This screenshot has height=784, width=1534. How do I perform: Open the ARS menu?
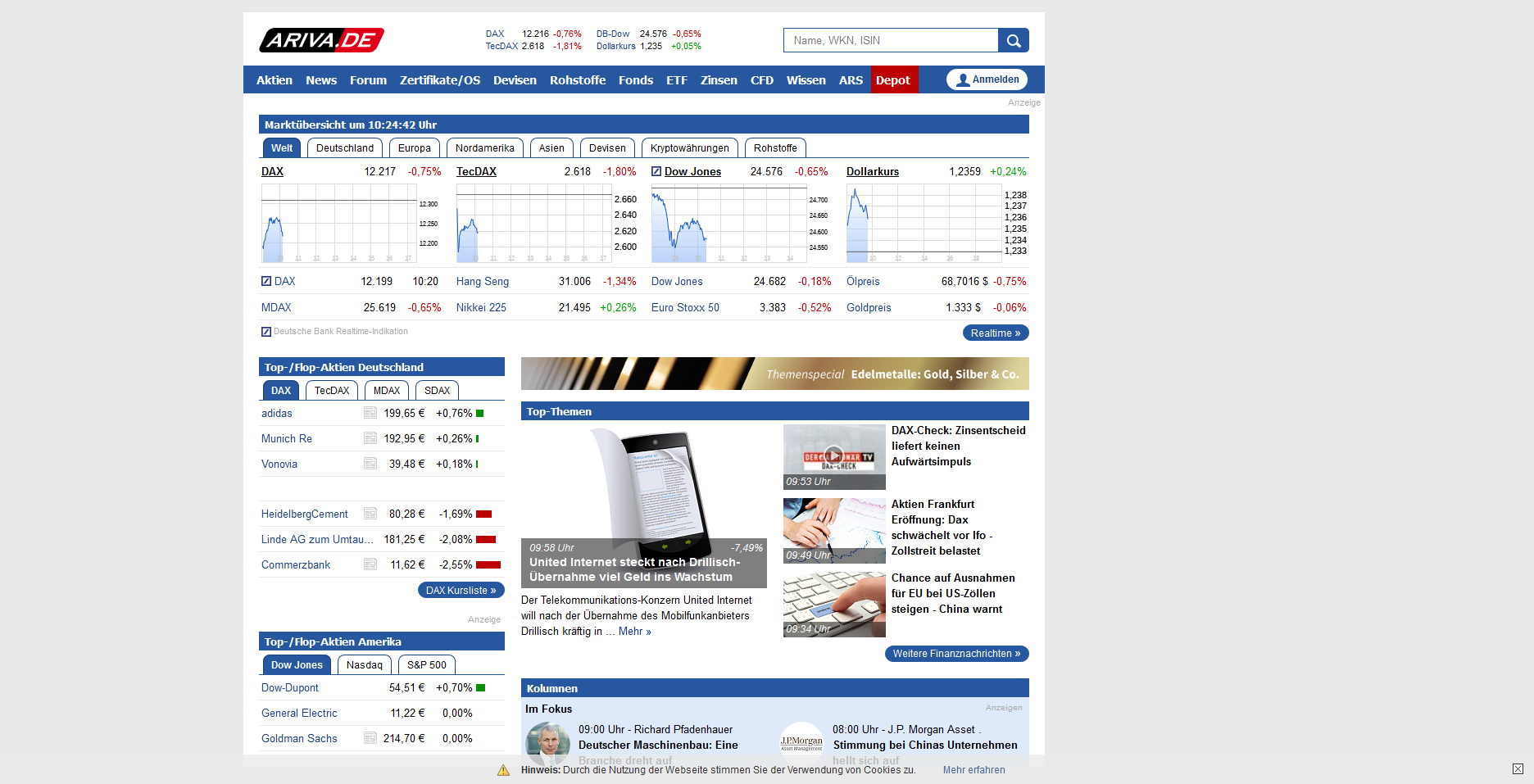tap(851, 79)
